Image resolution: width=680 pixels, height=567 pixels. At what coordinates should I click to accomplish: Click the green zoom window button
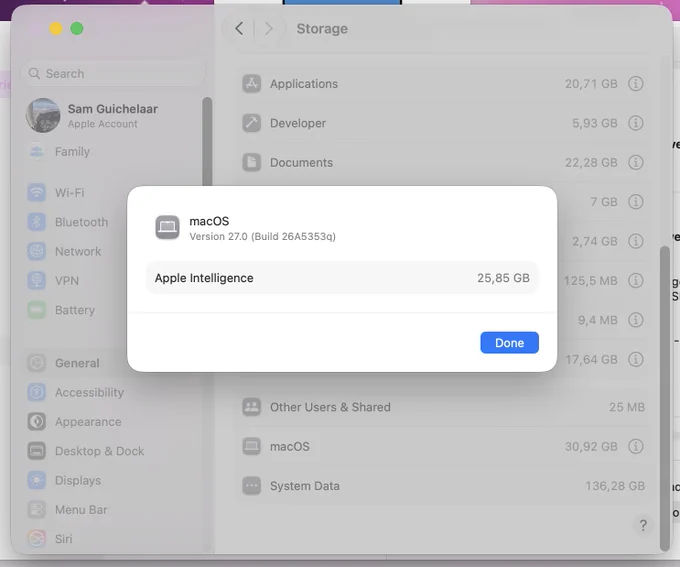click(x=77, y=29)
